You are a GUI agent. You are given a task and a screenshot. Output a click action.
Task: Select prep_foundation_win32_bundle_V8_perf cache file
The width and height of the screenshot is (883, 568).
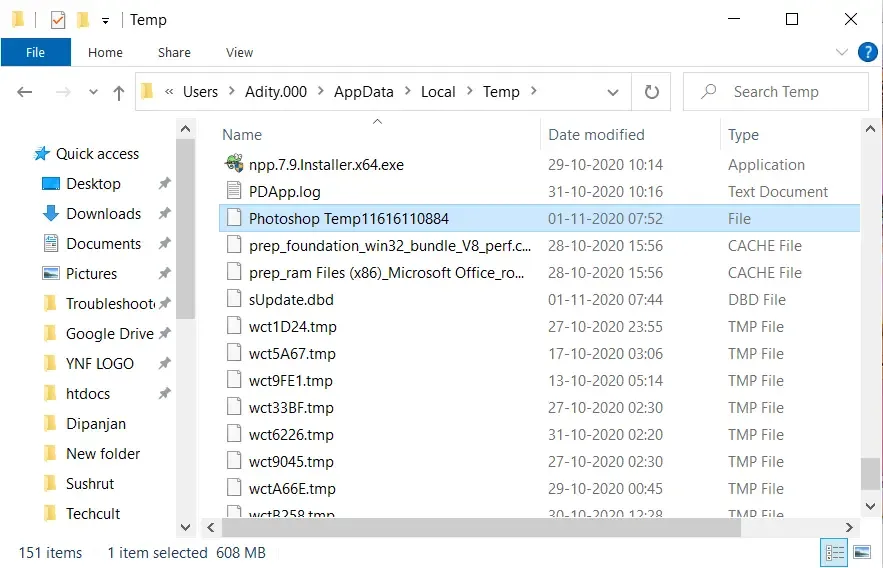tap(390, 246)
